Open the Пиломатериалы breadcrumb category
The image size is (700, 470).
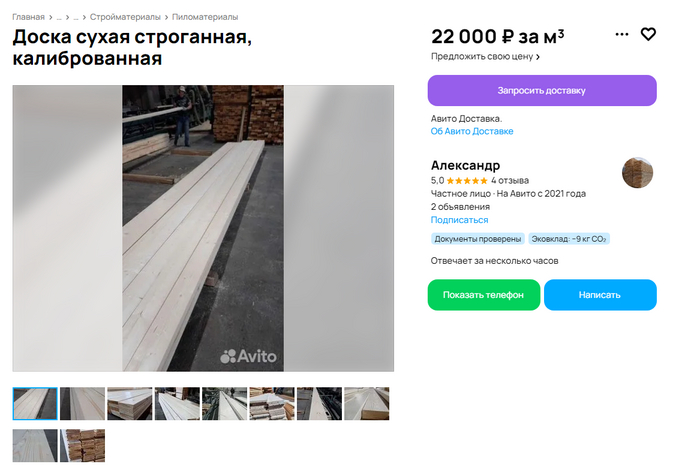pos(205,17)
